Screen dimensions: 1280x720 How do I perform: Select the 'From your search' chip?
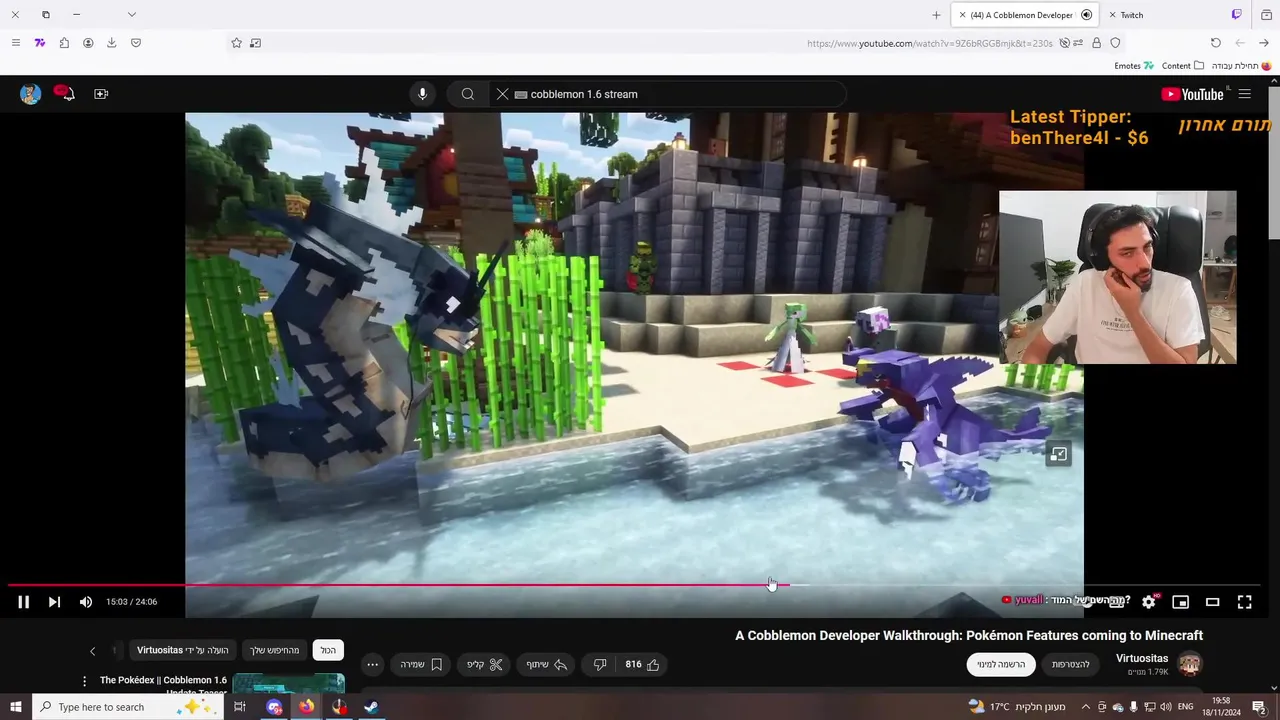[x=274, y=650]
